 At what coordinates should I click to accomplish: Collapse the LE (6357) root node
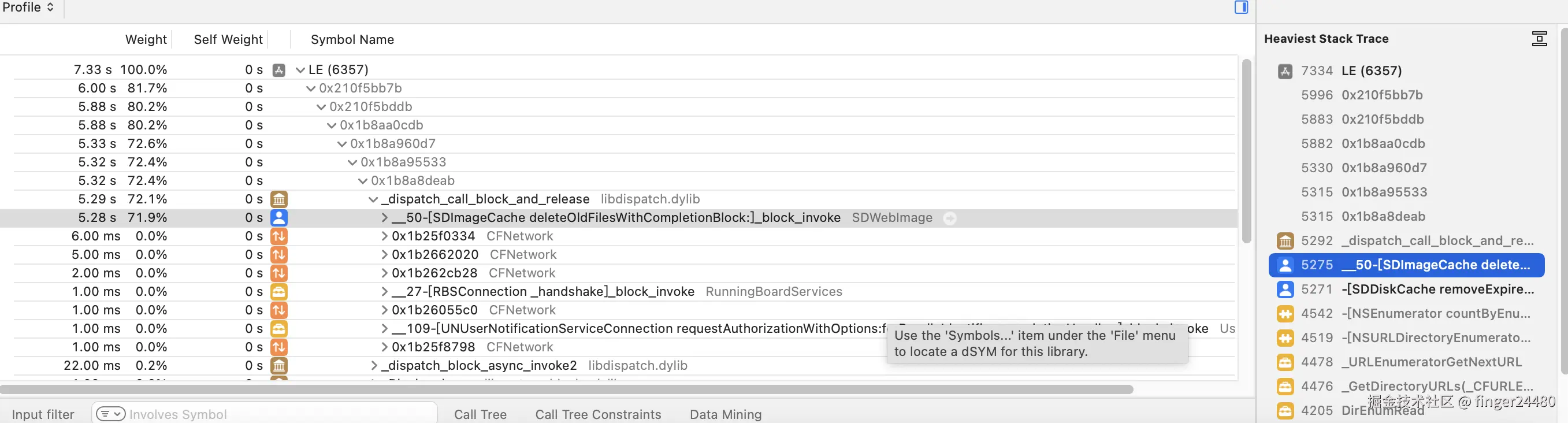coord(300,70)
